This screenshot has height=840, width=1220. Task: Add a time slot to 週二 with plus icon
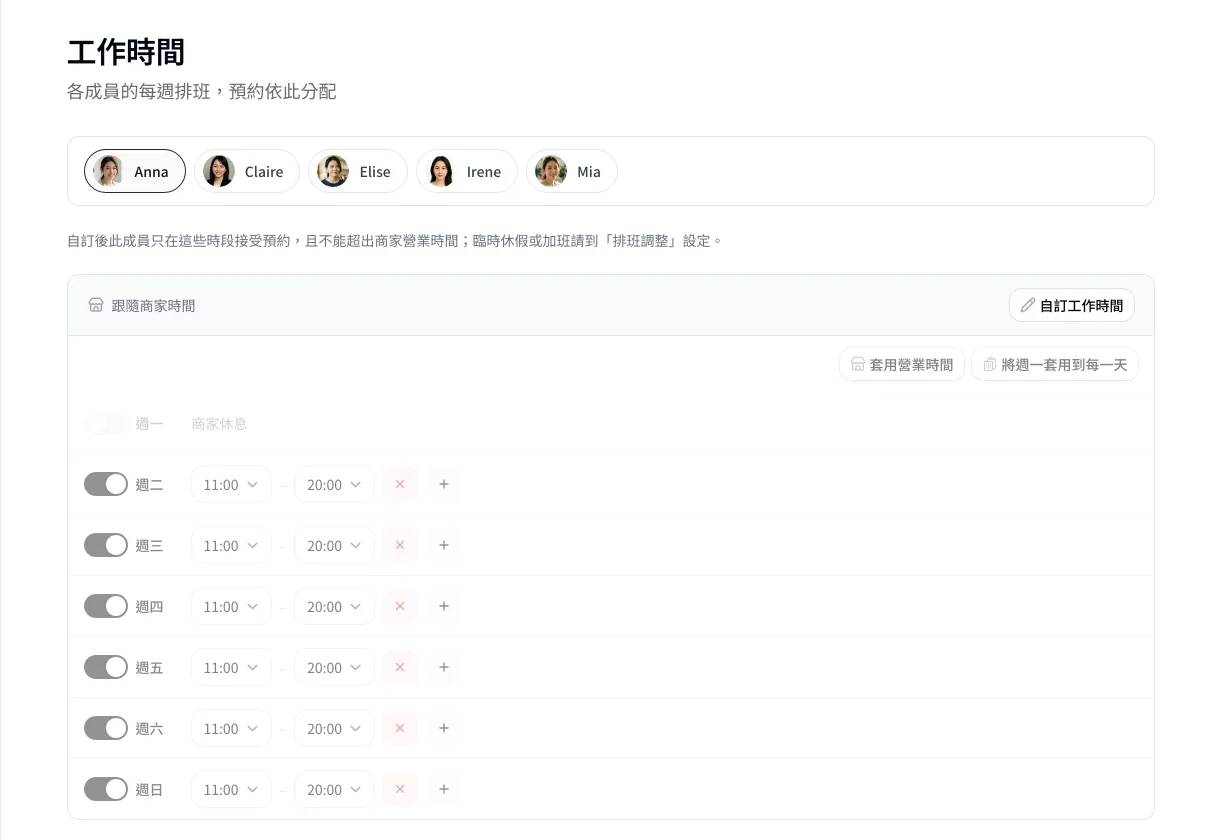pyautogui.click(x=444, y=484)
